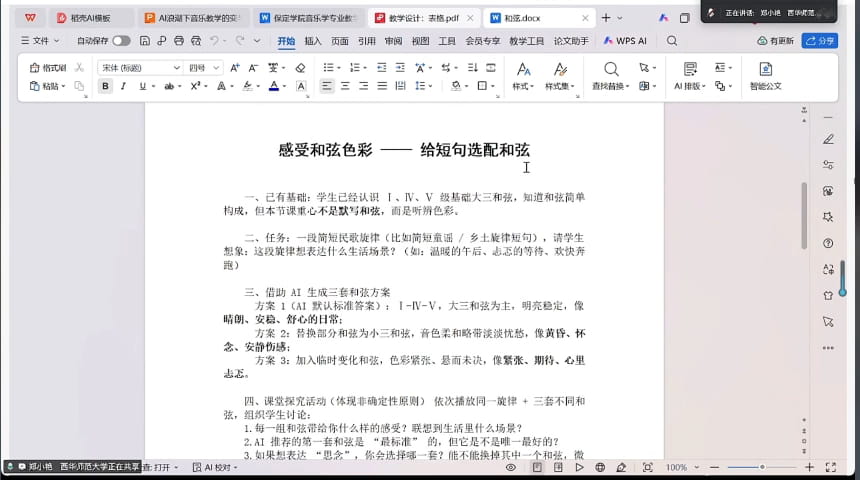Open the pen tool in right sidebar
The width and height of the screenshot is (860, 480).
pyautogui.click(x=828, y=139)
